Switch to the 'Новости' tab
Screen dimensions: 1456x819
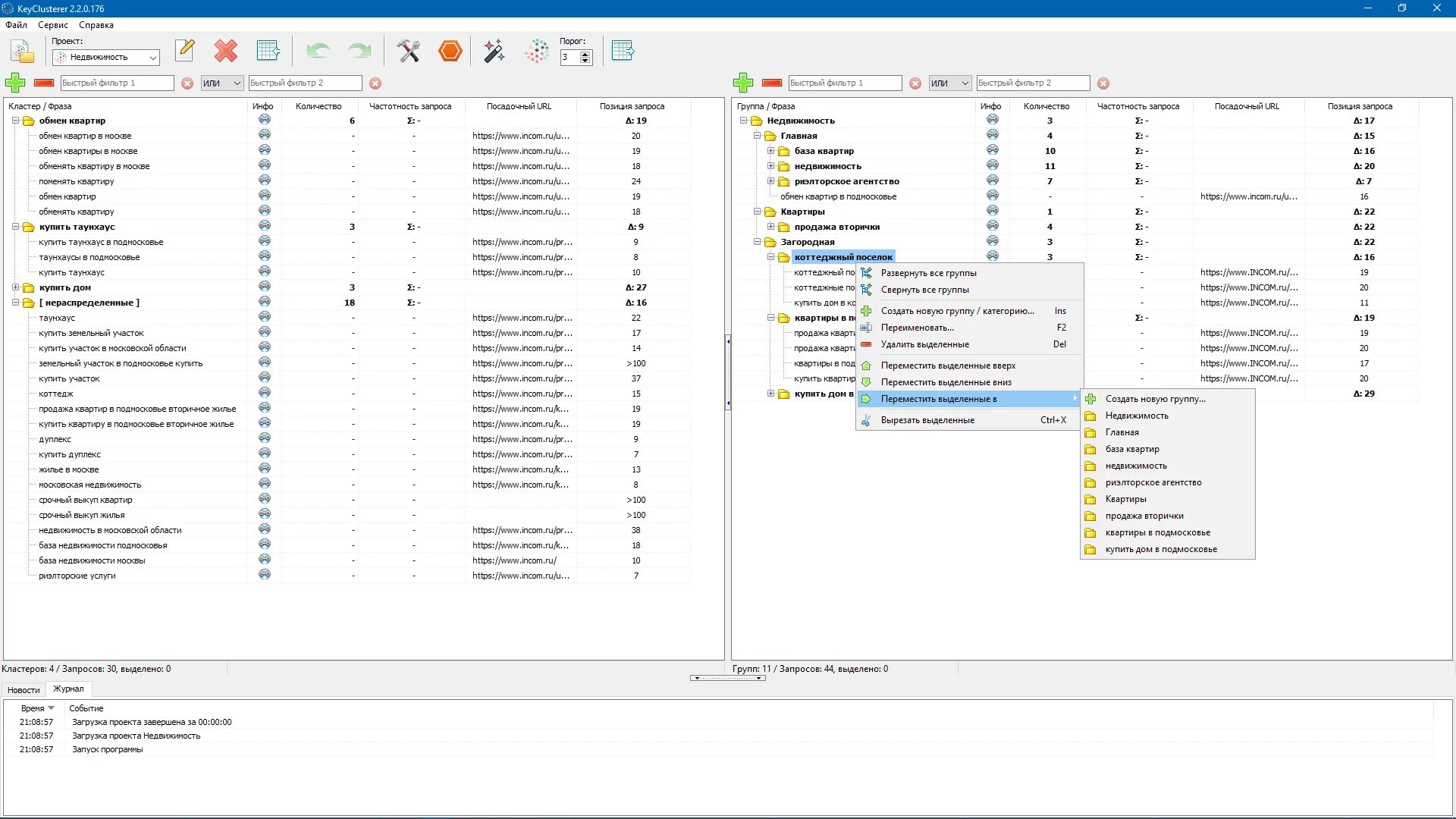[24, 690]
